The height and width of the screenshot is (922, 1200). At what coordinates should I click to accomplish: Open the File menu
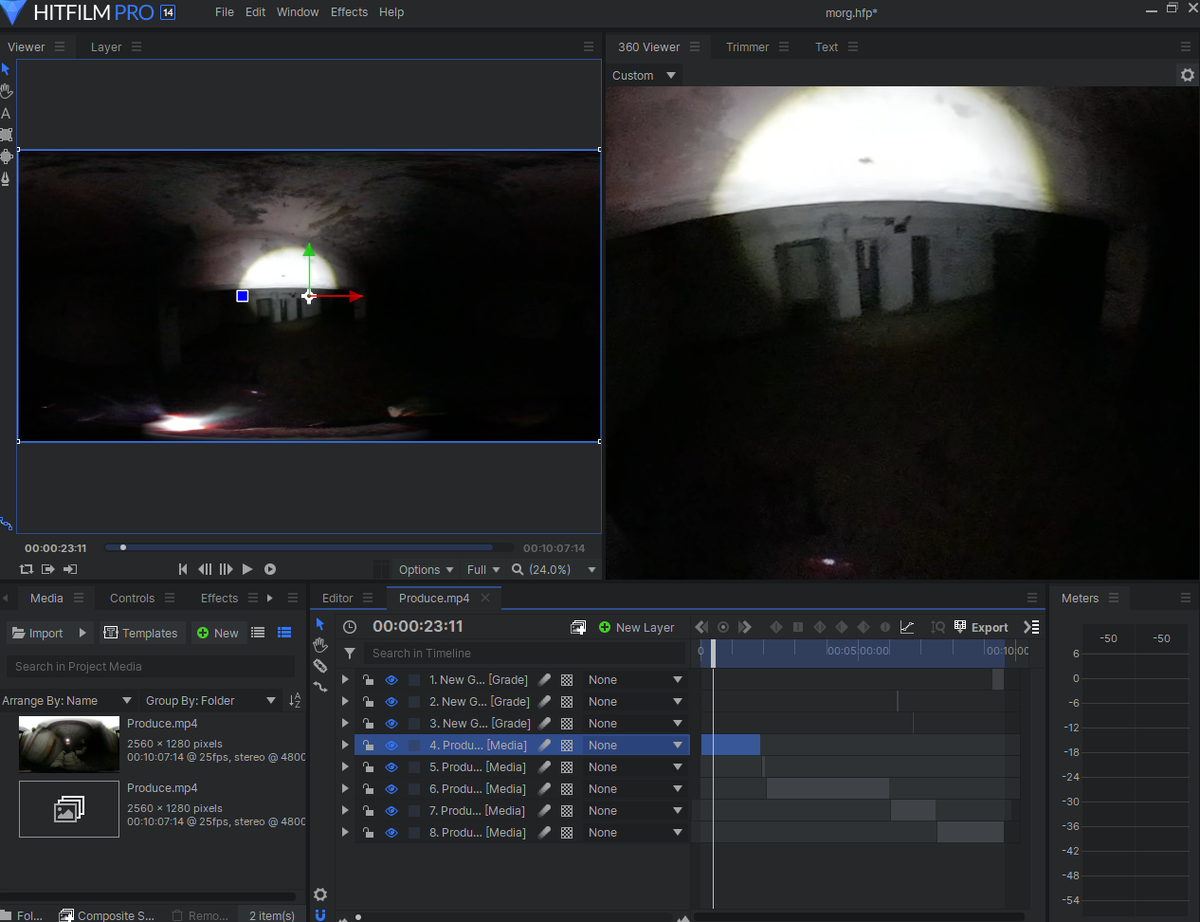tap(224, 12)
